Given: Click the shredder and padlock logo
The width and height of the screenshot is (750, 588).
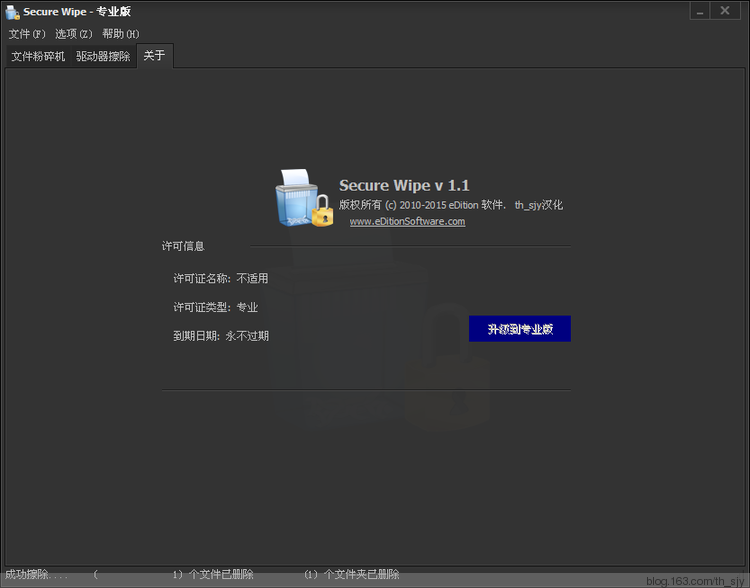Looking at the screenshot, I should tap(304, 198).
